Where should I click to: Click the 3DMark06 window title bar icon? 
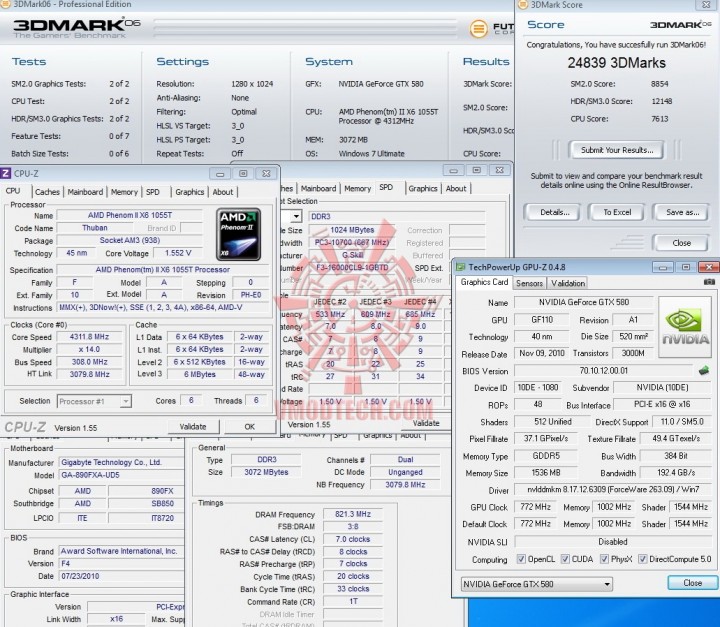tap(5, 4)
